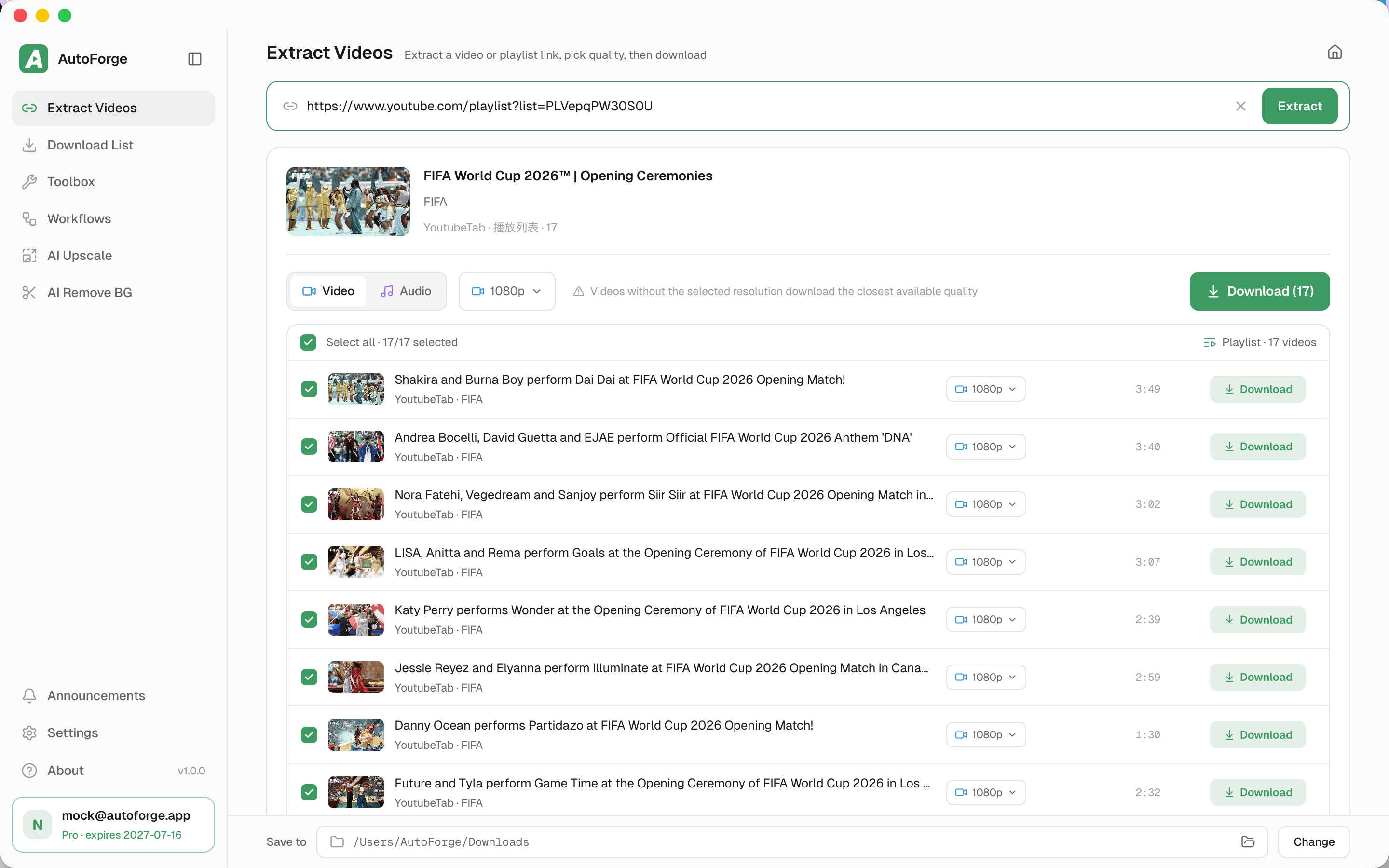Open AI Upscale
This screenshot has height=868, width=1389.
[113, 256]
